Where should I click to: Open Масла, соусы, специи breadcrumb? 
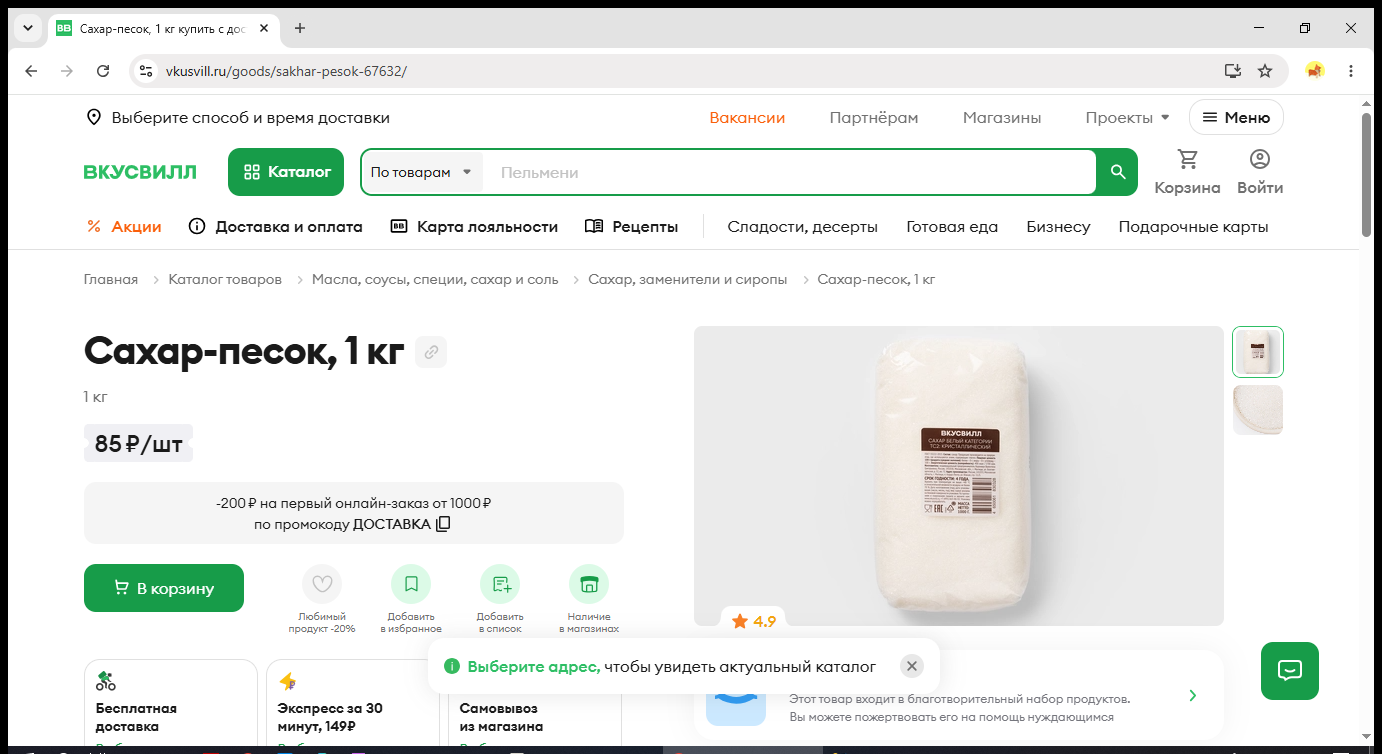[435, 279]
